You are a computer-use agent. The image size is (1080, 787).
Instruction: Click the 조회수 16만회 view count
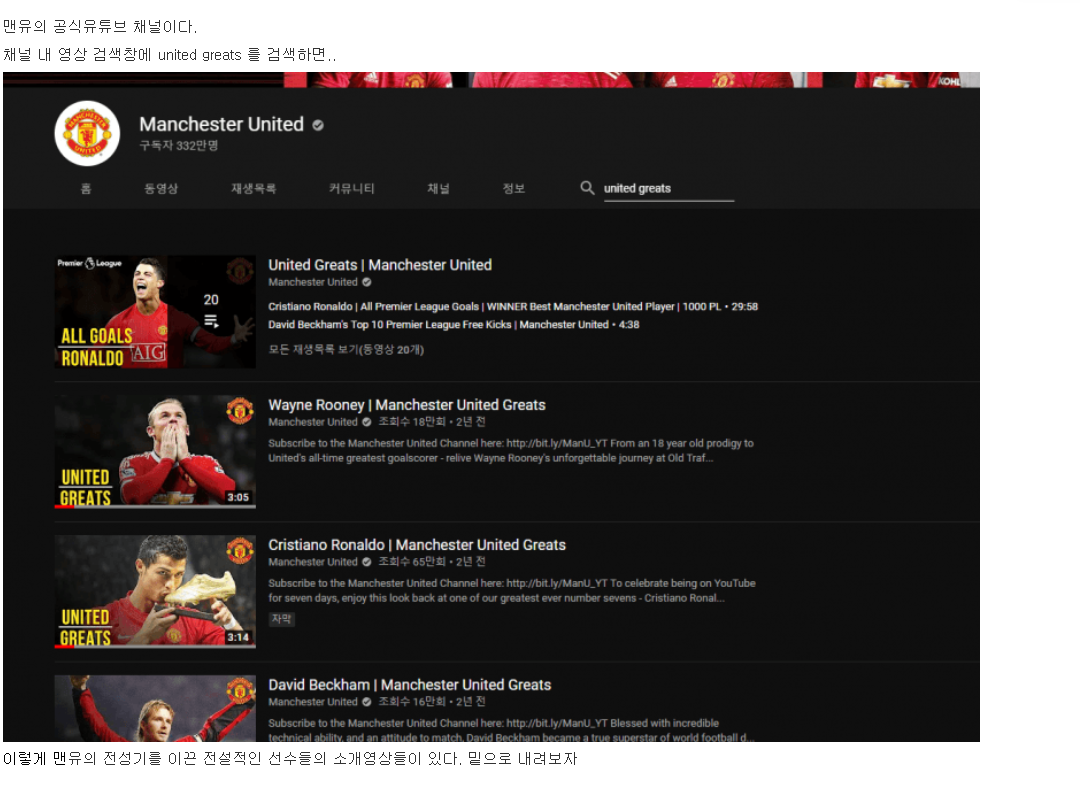coord(412,702)
